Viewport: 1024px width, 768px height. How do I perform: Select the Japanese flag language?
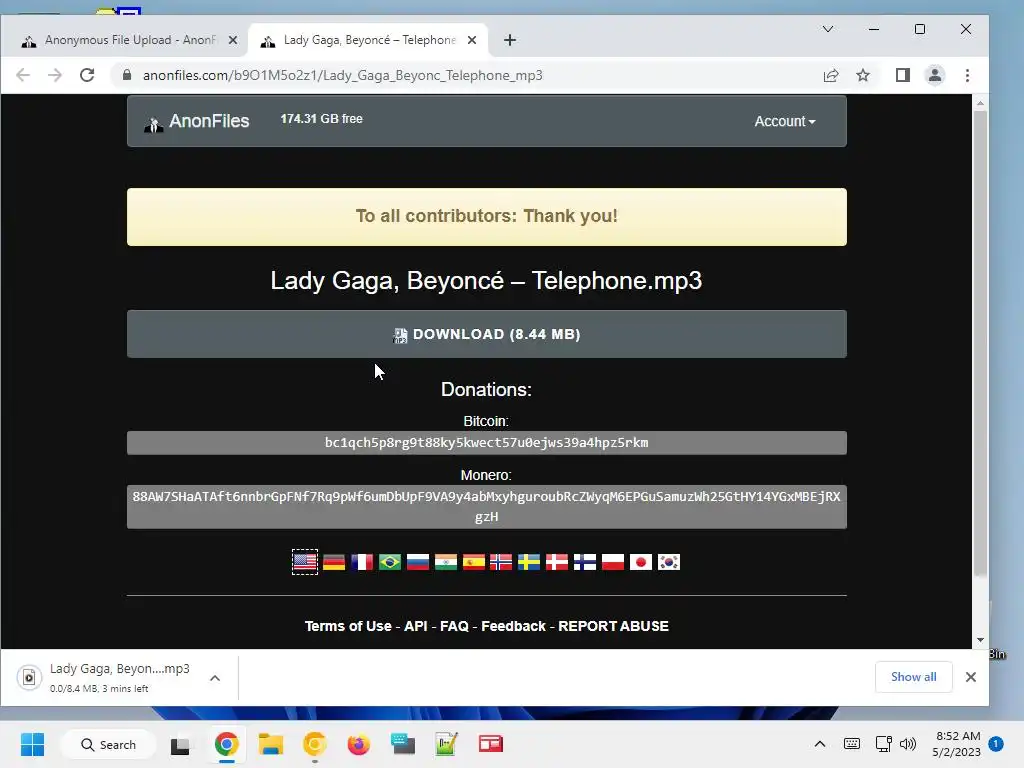click(x=641, y=562)
